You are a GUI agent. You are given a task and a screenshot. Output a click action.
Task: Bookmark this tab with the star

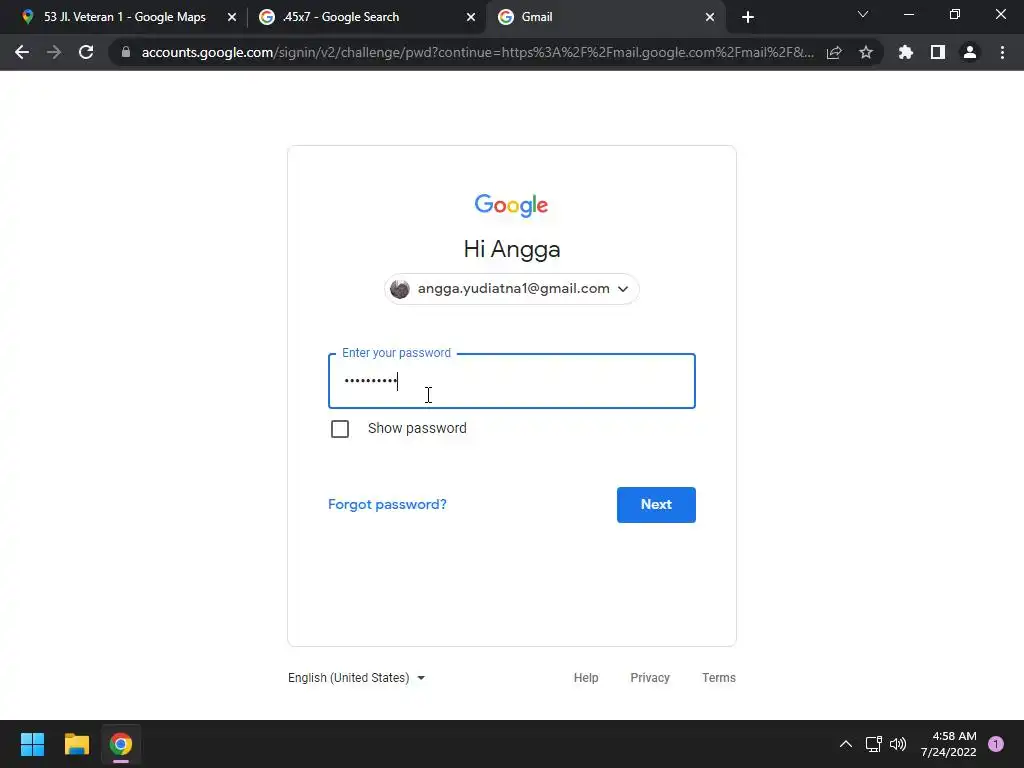(866, 52)
